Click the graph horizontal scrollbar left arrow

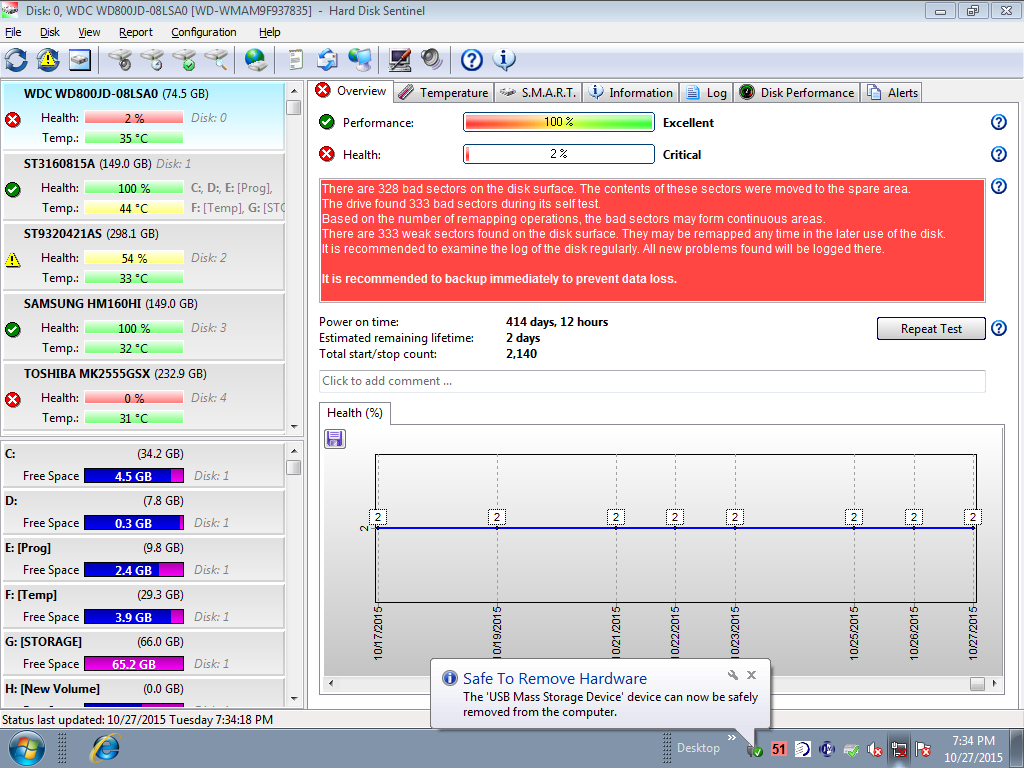tap(331, 684)
